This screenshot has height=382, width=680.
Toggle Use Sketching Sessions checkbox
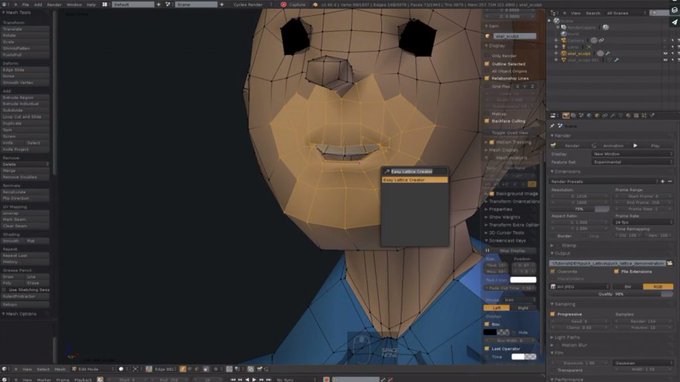4,290
